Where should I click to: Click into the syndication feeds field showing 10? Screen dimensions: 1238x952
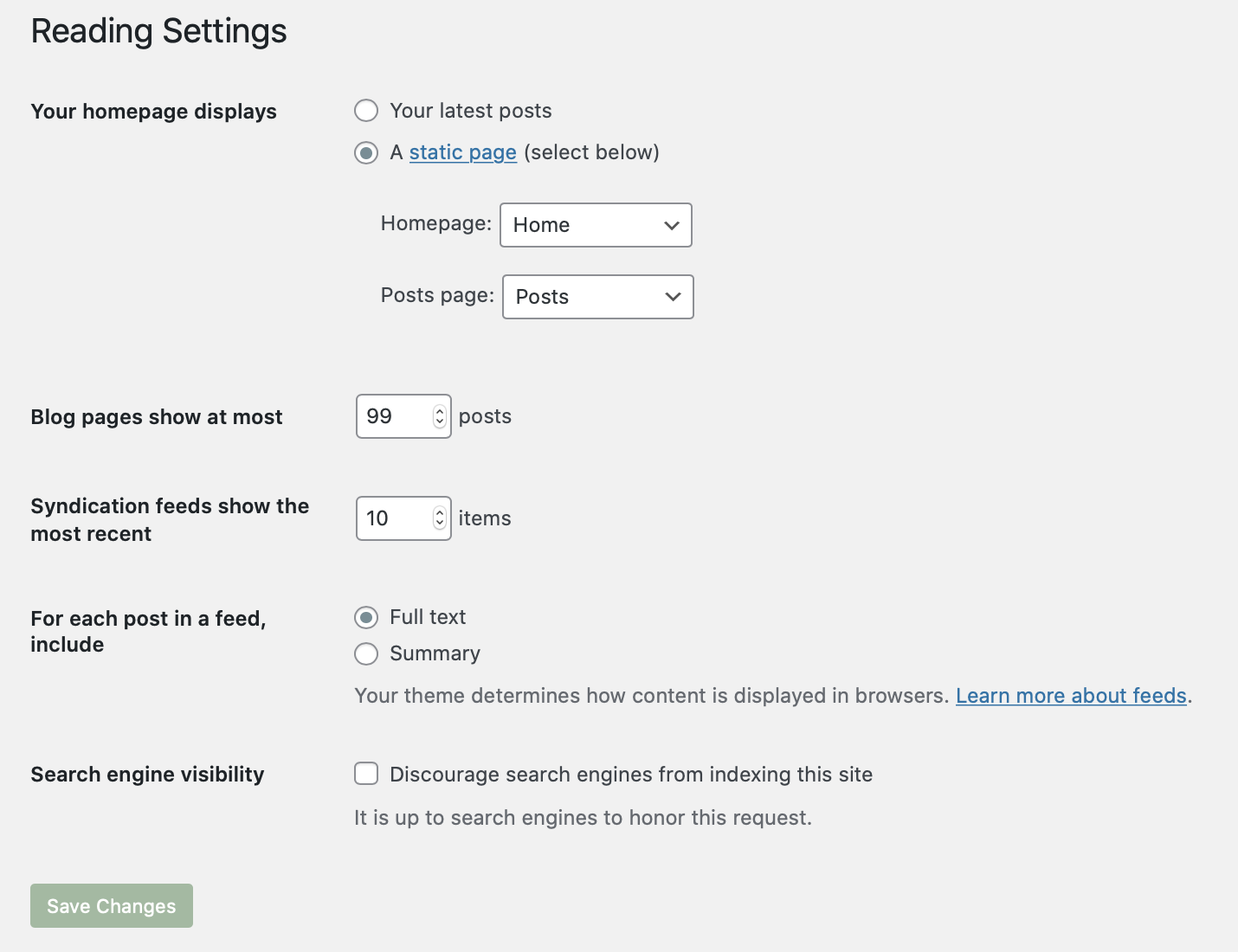[393, 518]
